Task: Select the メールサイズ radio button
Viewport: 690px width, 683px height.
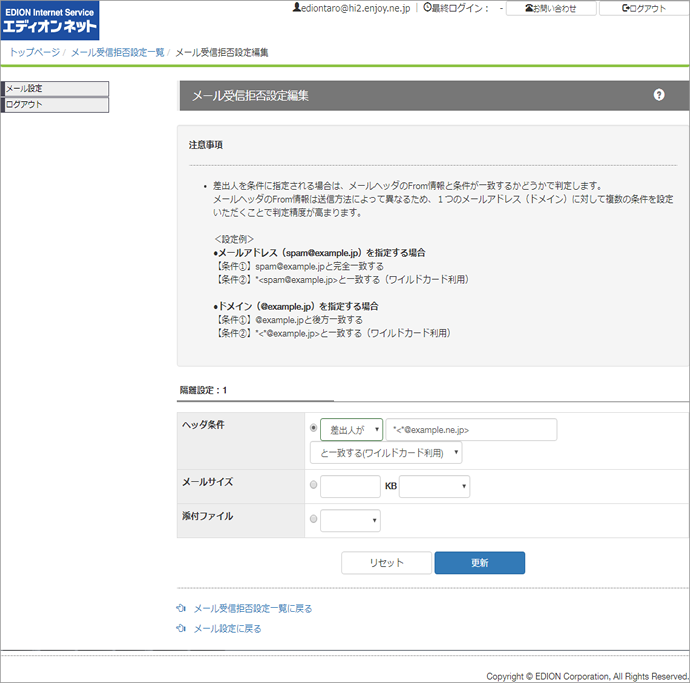Action: pyautogui.click(x=314, y=486)
